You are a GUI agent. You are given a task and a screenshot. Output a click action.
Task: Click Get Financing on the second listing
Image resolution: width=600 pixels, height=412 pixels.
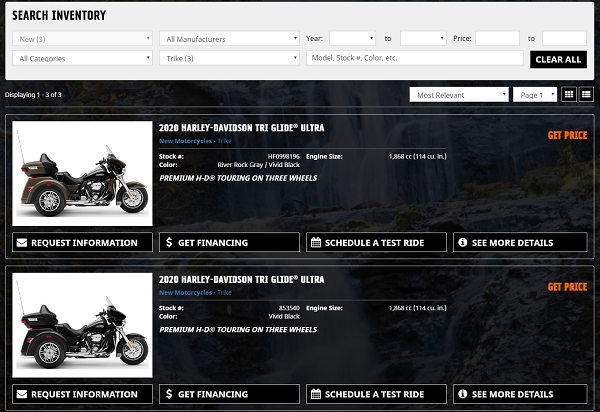pyautogui.click(x=229, y=394)
